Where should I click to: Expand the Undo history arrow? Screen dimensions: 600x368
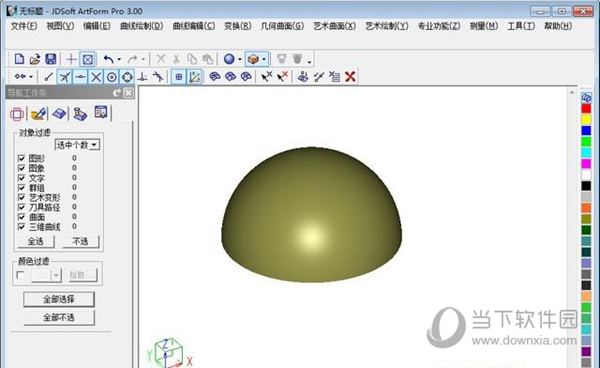(x=119, y=59)
